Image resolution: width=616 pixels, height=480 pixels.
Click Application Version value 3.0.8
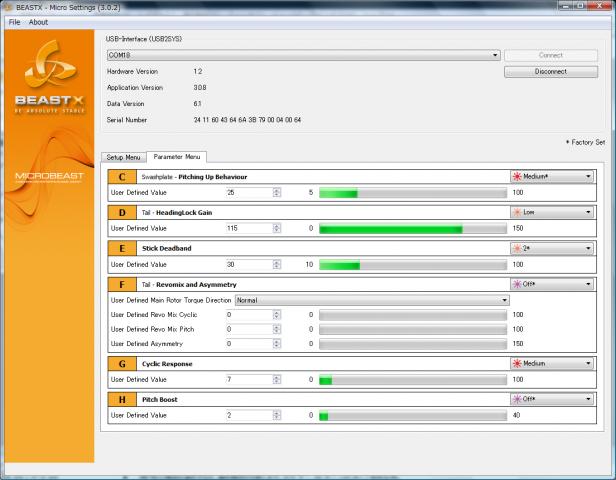(x=200, y=88)
